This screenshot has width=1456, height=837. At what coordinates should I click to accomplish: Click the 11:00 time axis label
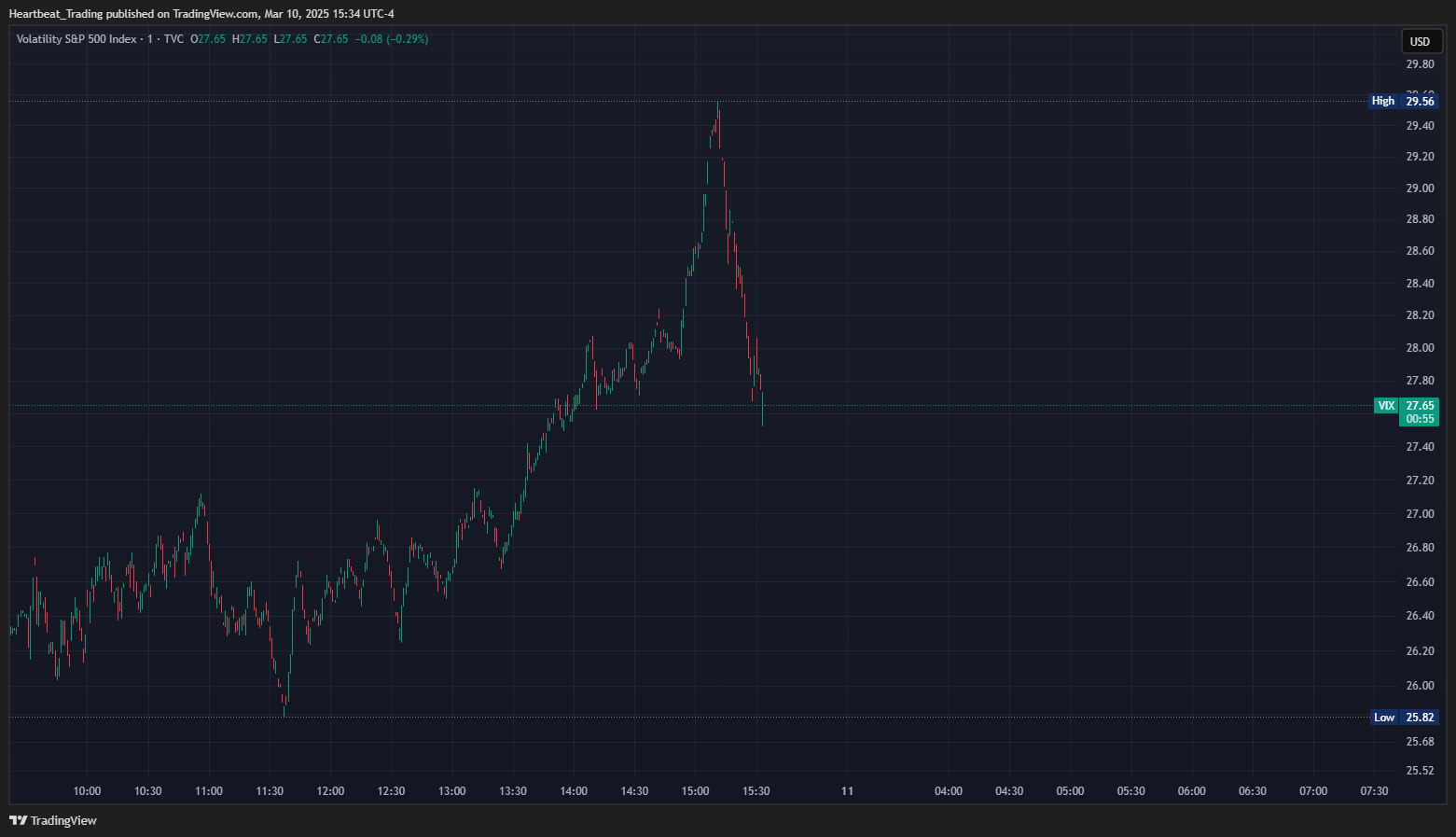coord(209,791)
